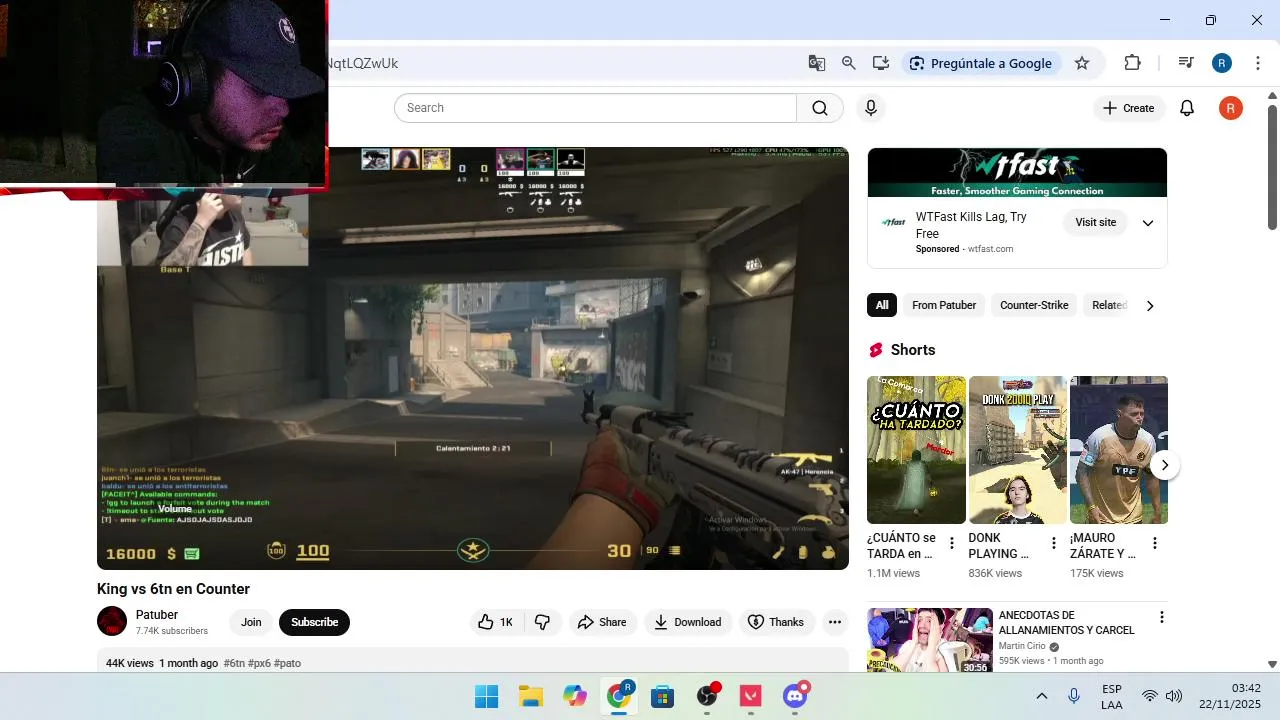Like the video with thumbs up
The width and height of the screenshot is (1280, 720).
pyautogui.click(x=495, y=622)
